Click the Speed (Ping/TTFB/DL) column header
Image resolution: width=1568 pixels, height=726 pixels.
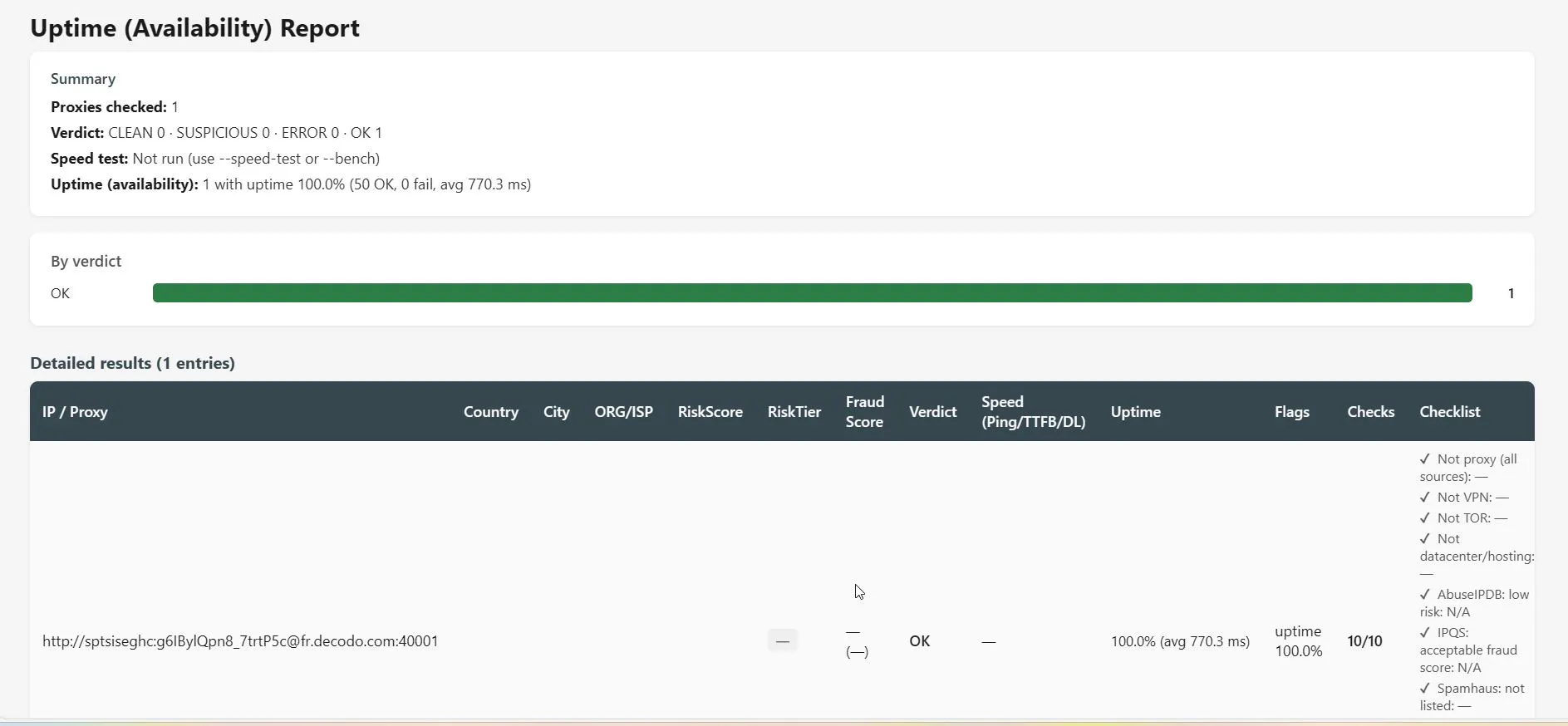click(1034, 412)
